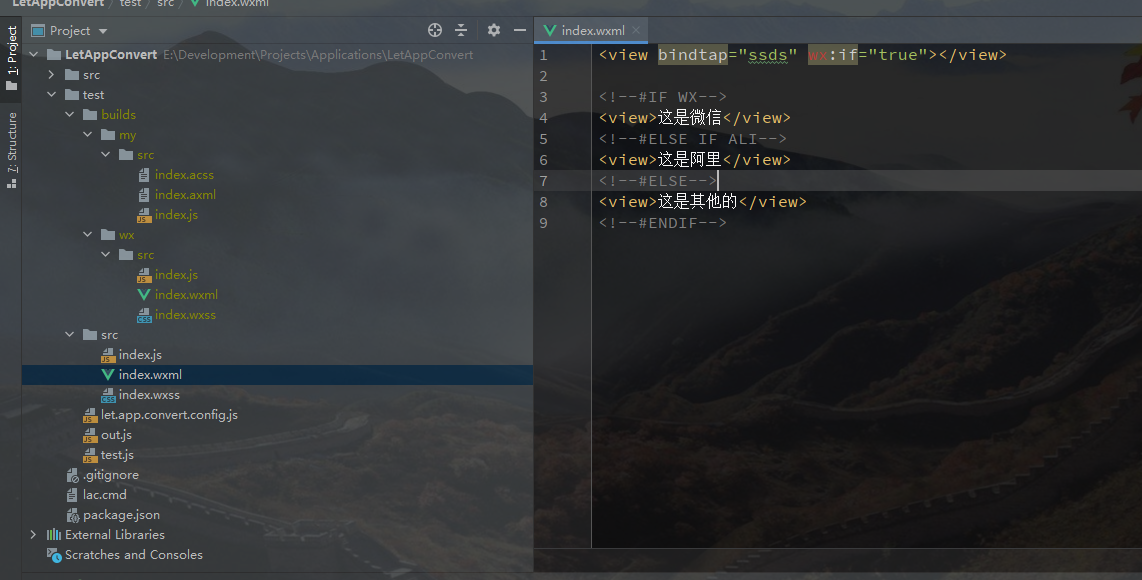Expand External Libraries node

pos(33,535)
